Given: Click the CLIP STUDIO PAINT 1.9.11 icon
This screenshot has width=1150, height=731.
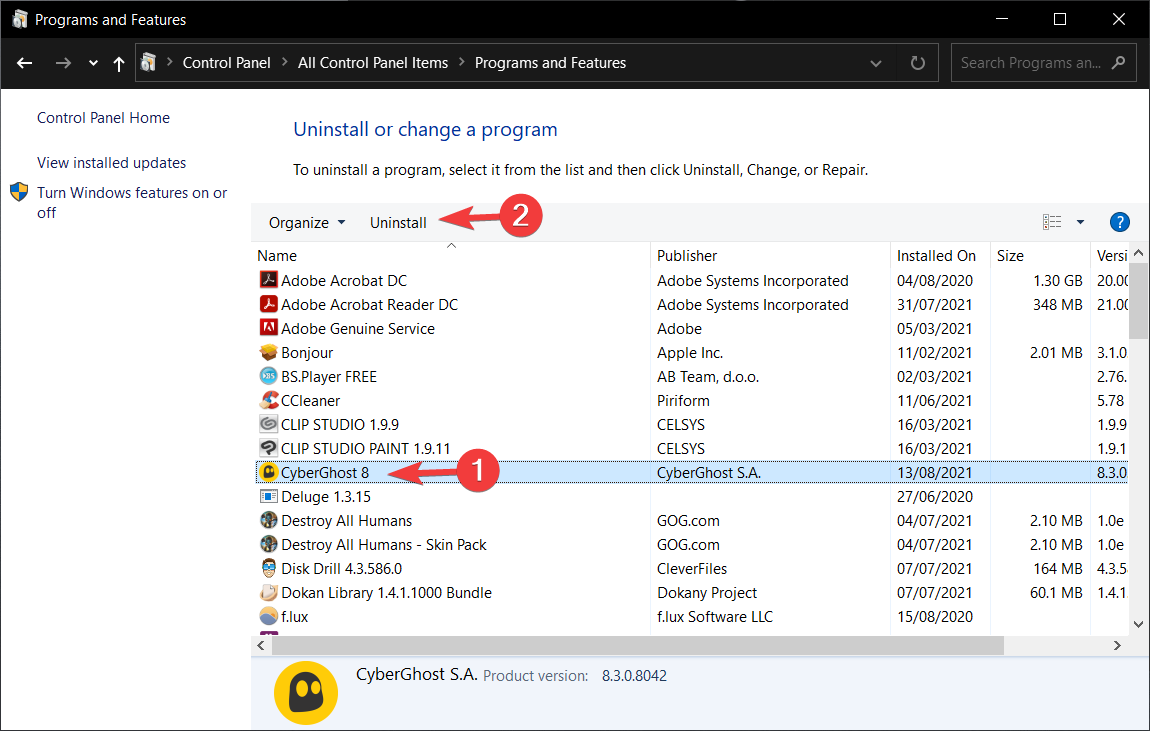Looking at the screenshot, I should 268,448.
